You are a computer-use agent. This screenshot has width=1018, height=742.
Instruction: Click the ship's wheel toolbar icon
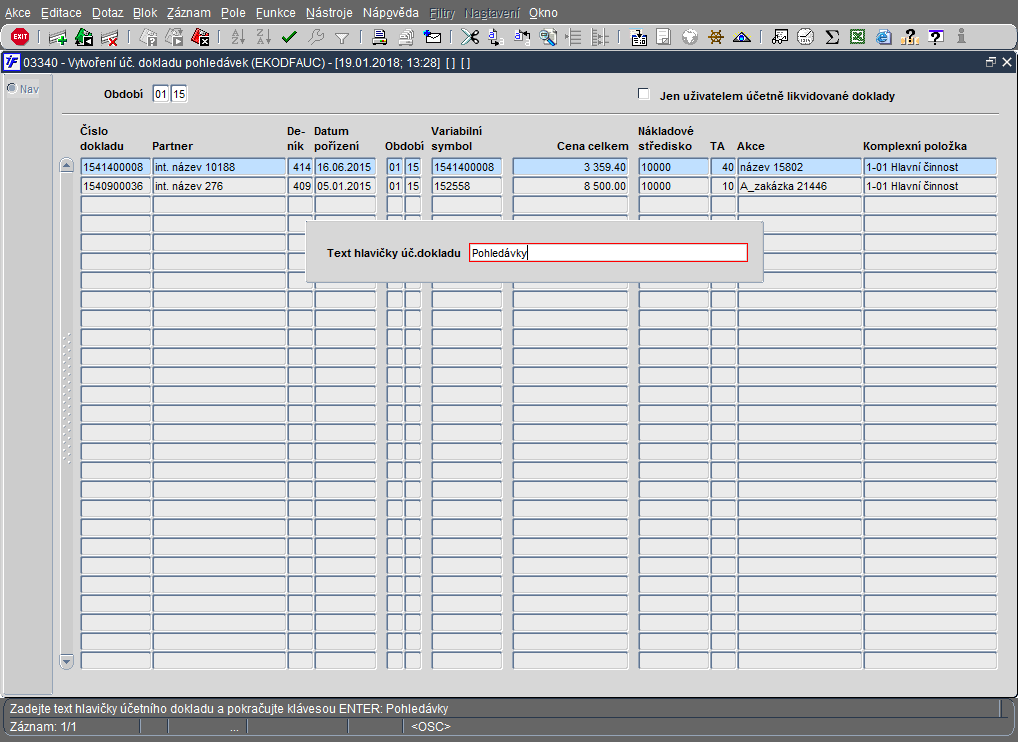[x=716, y=37]
